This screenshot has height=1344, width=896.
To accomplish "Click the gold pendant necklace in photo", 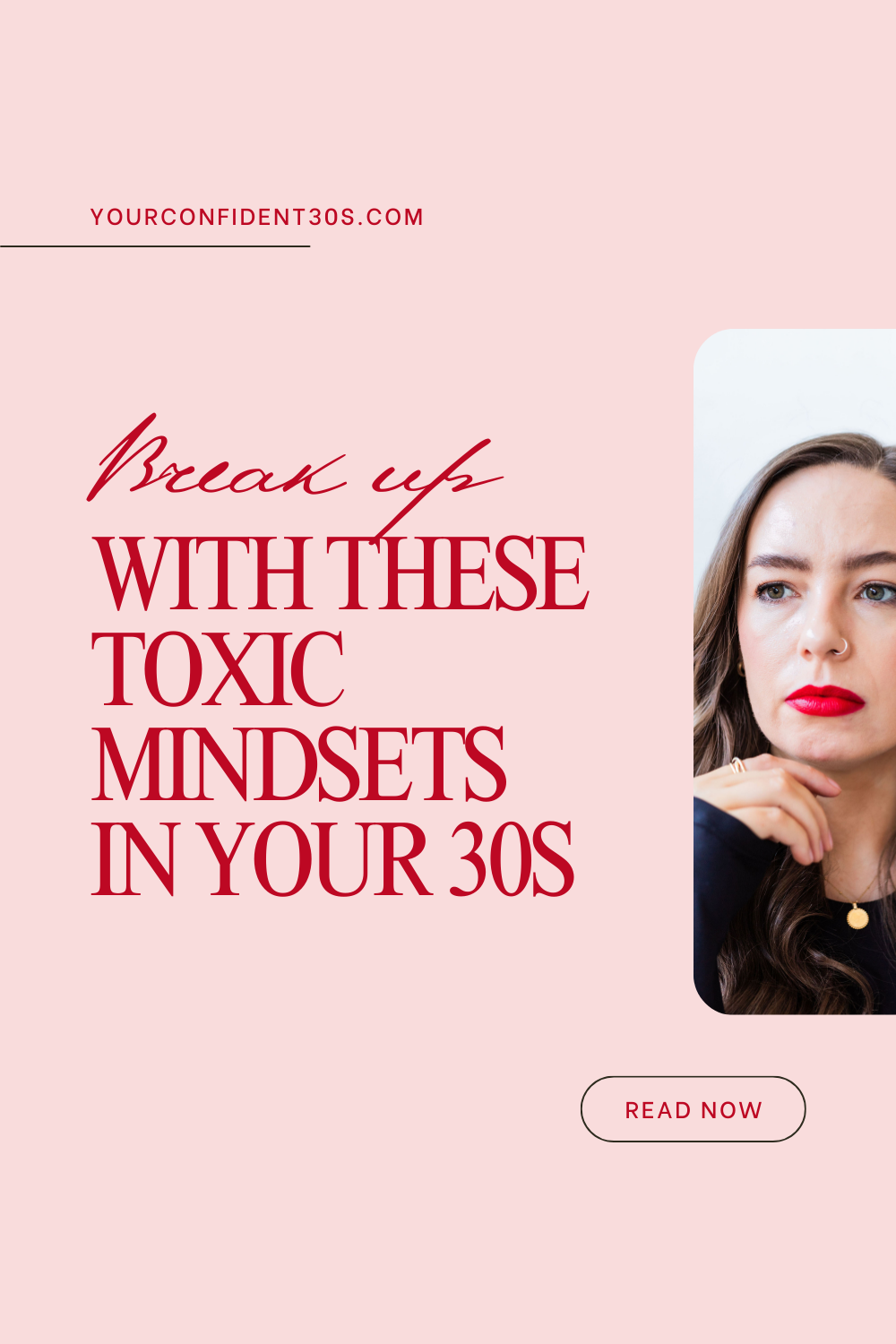I will tap(857, 918).
